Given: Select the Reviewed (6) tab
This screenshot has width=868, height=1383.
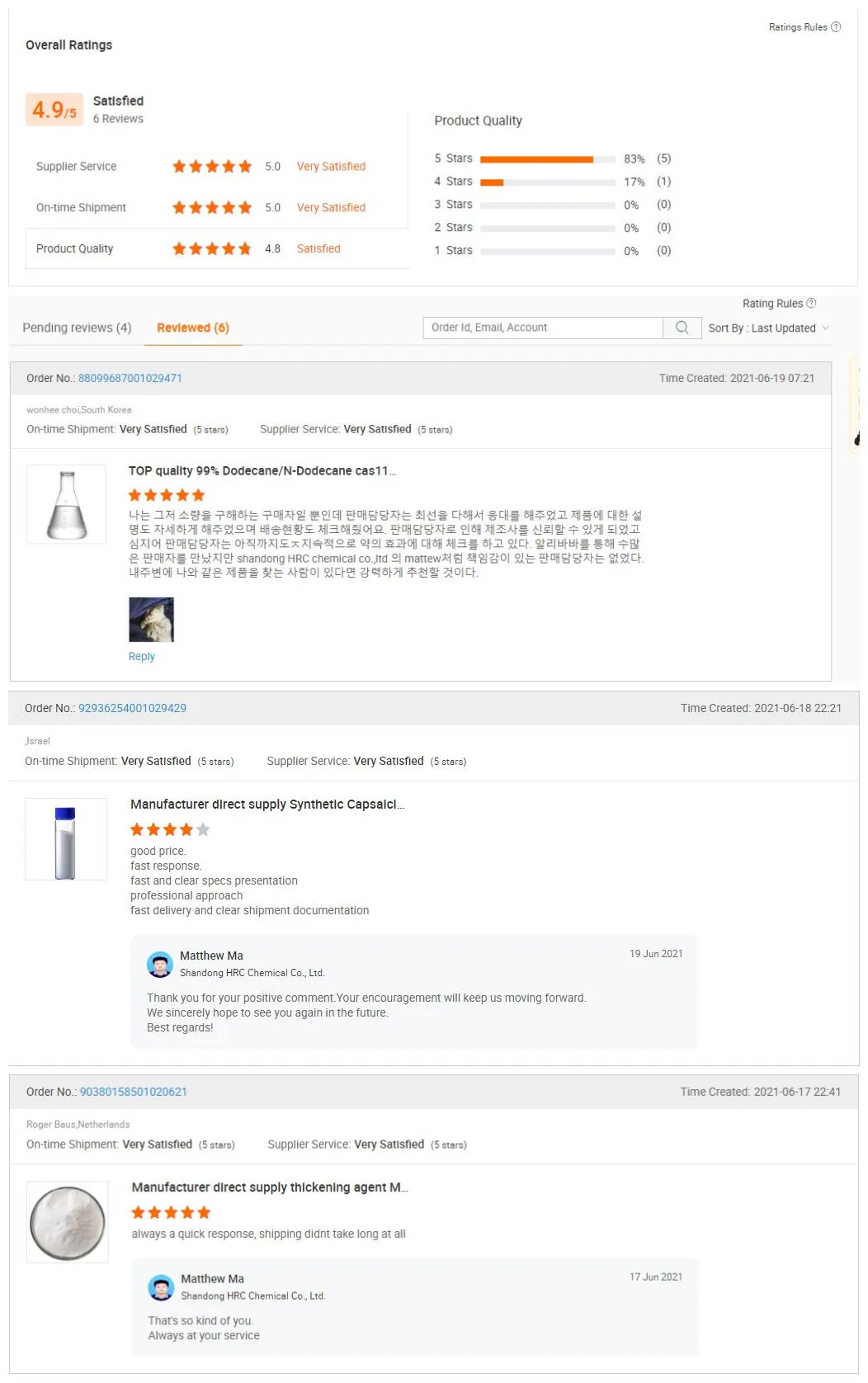Looking at the screenshot, I should pos(193,328).
